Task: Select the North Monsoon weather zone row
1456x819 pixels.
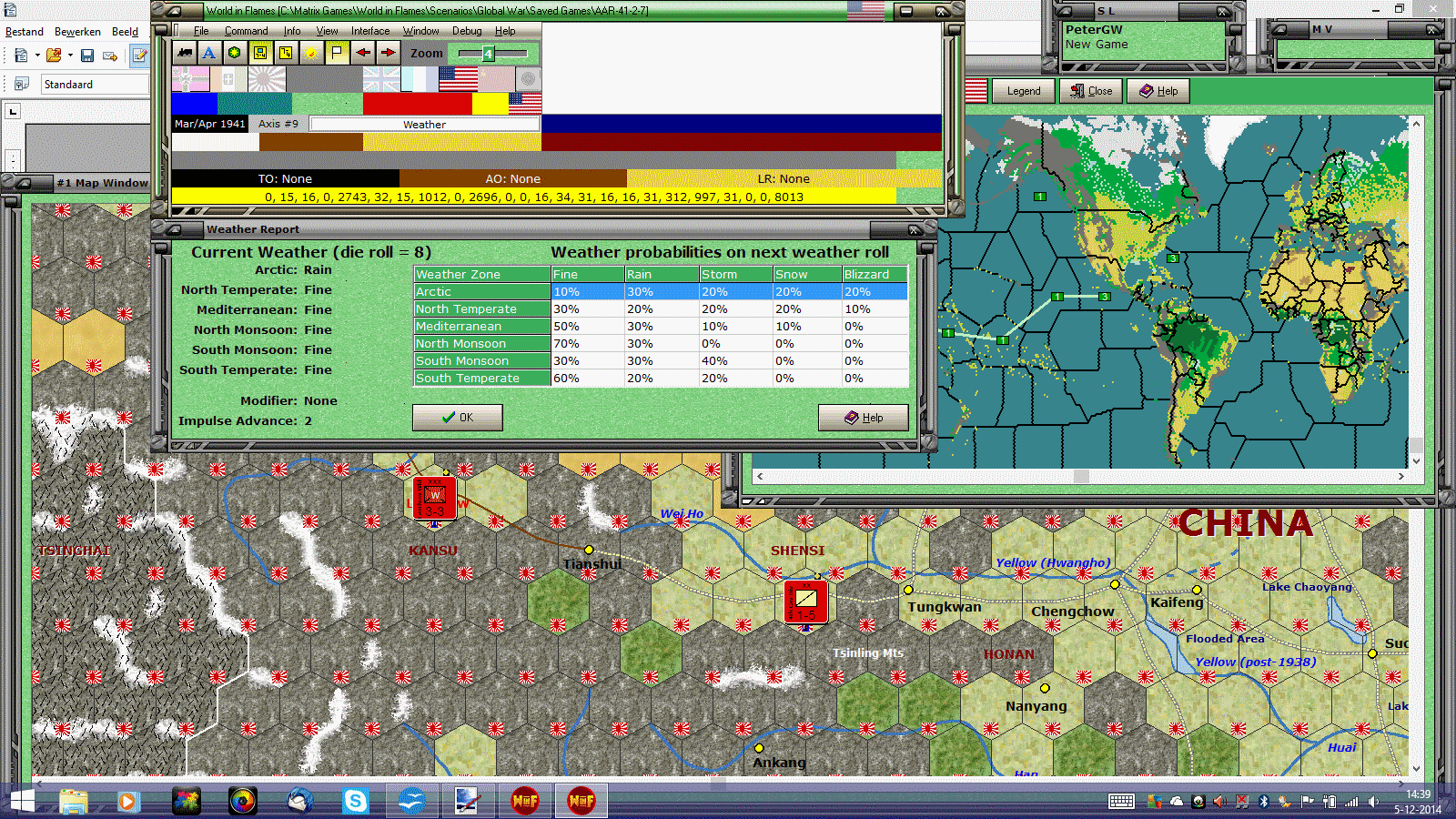Action: (x=661, y=344)
